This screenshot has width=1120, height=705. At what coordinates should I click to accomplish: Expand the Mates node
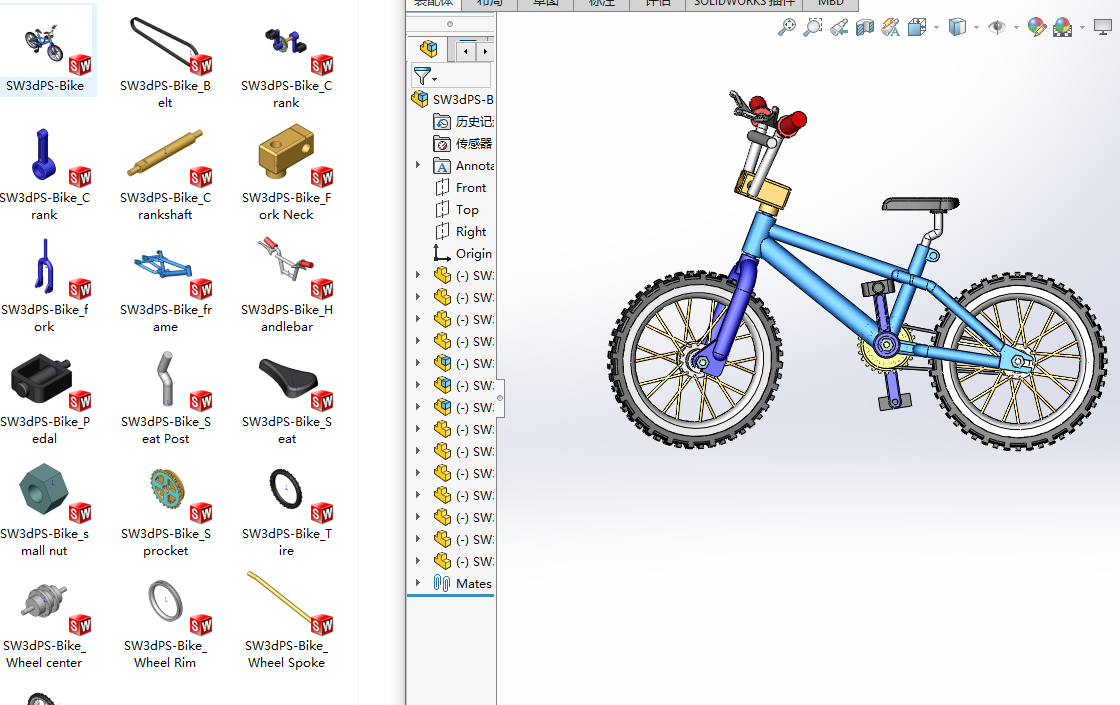pos(418,583)
